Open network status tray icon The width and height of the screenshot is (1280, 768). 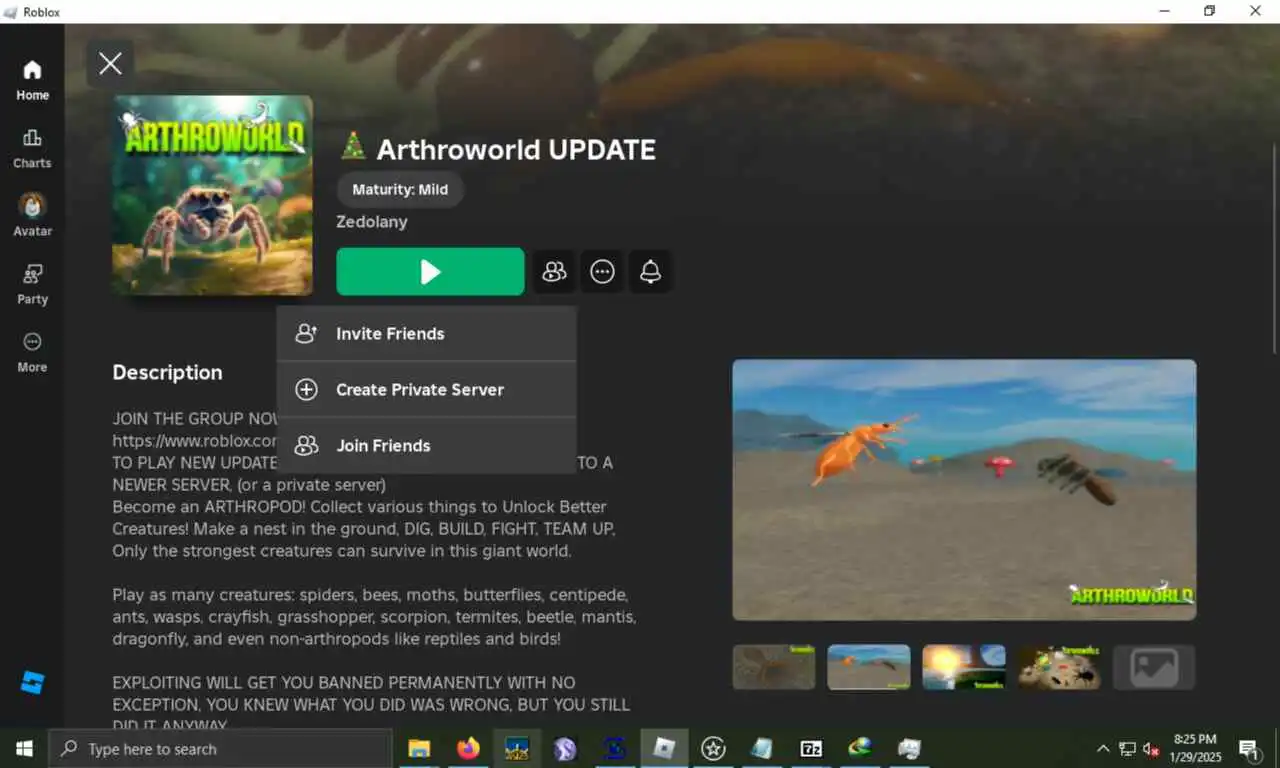click(x=1127, y=748)
